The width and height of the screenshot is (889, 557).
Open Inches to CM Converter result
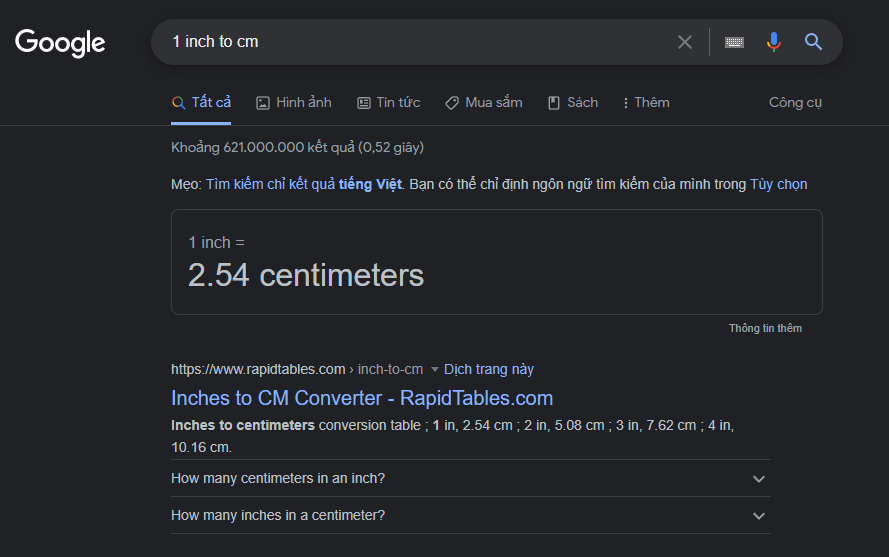pos(362,398)
